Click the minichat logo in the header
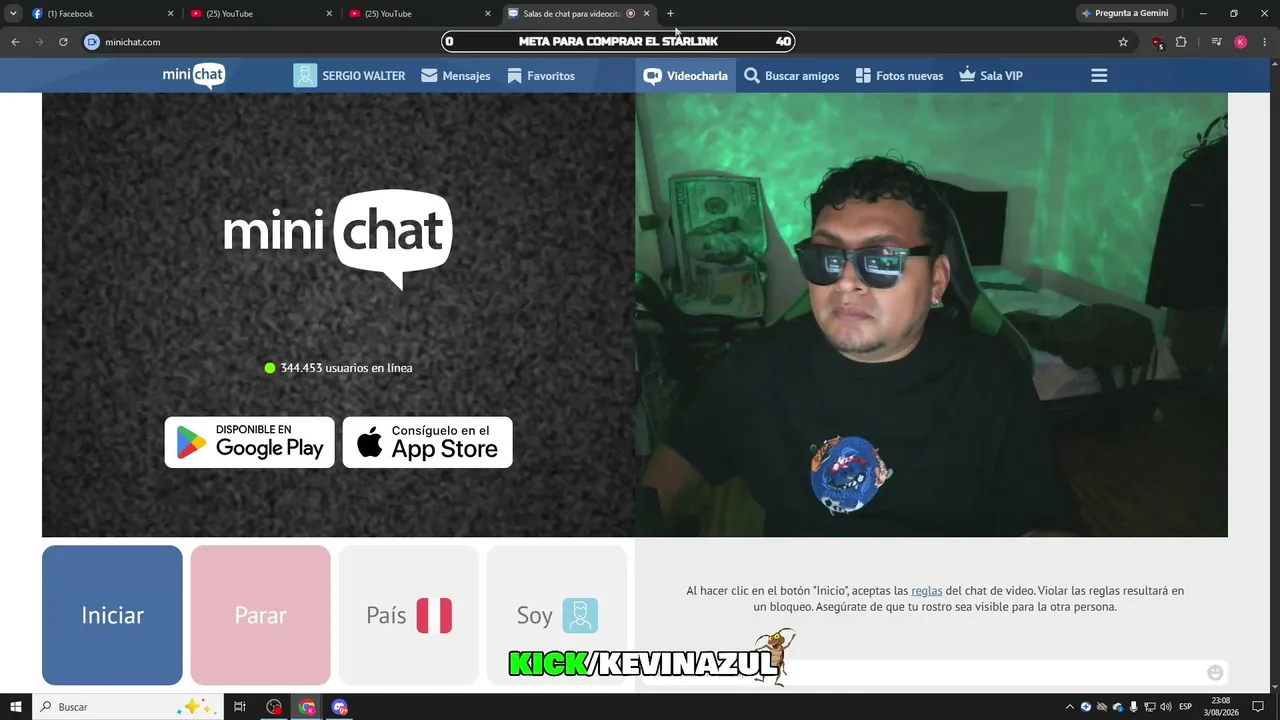 click(194, 76)
